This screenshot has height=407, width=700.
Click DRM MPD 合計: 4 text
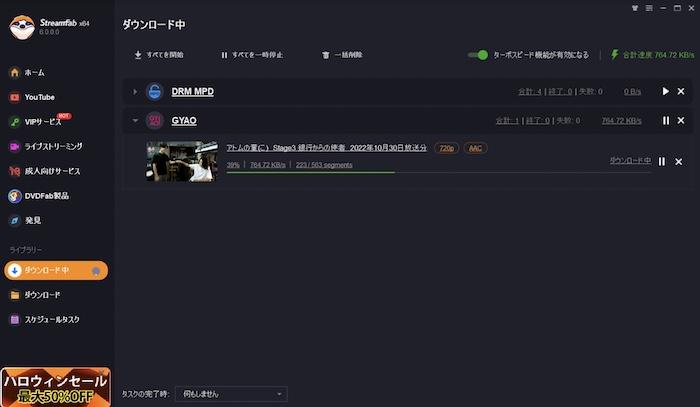point(529,91)
